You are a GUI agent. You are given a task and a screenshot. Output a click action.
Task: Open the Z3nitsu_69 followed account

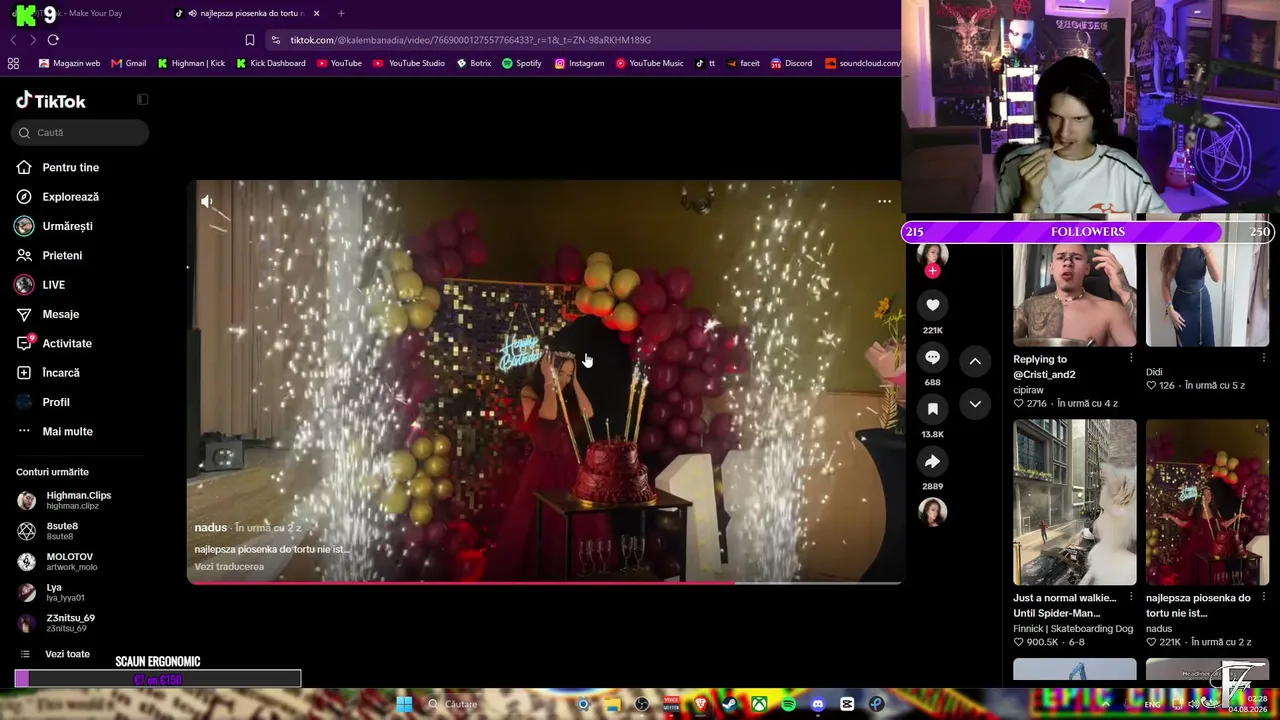(56, 623)
